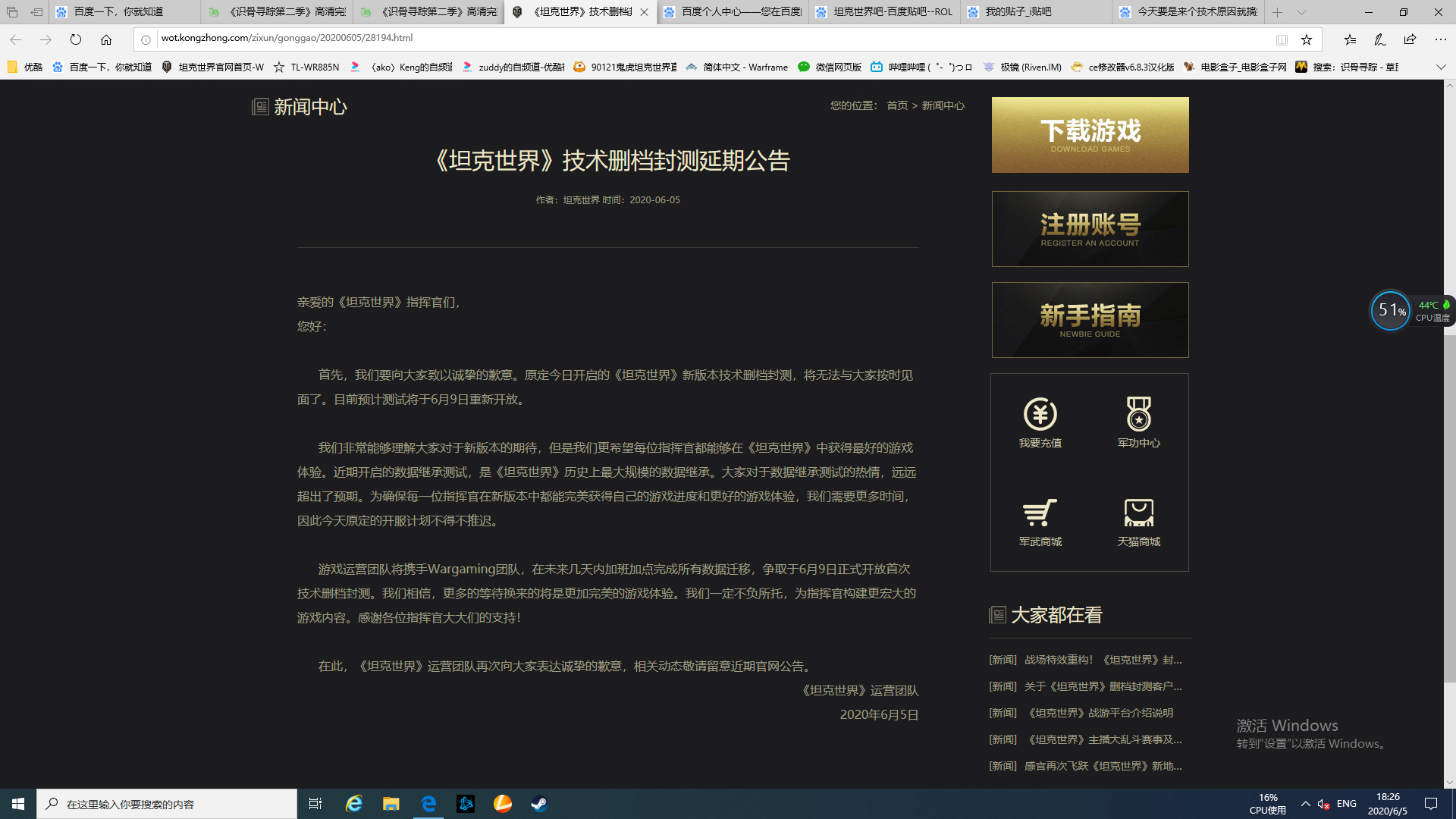
Task: Click the site info icon in address bar
Action: click(146, 39)
